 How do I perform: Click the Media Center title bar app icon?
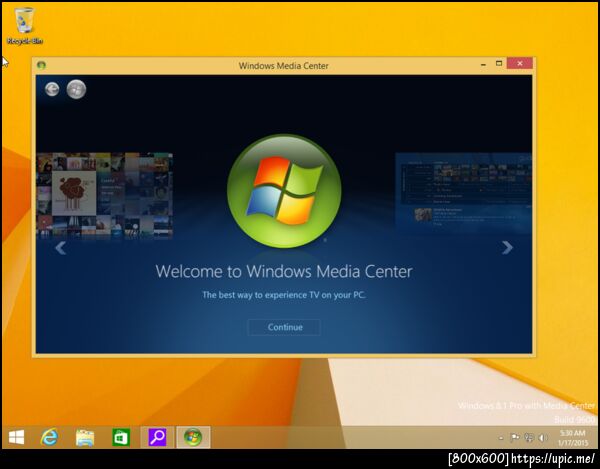click(x=41, y=65)
